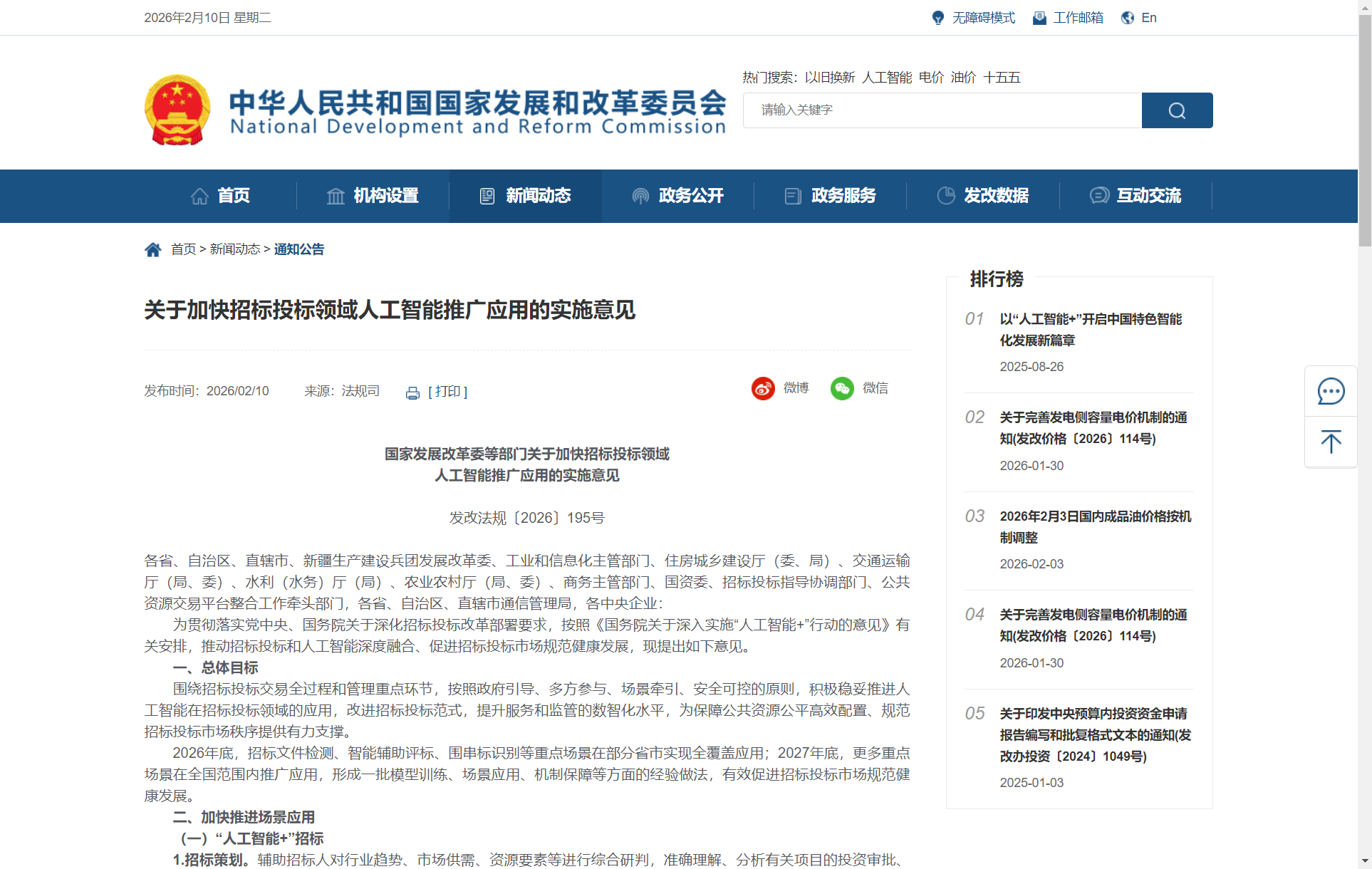Click the back-to-top arrow button
Image resolution: width=1372 pixels, height=869 pixels.
coord(1330,442)
